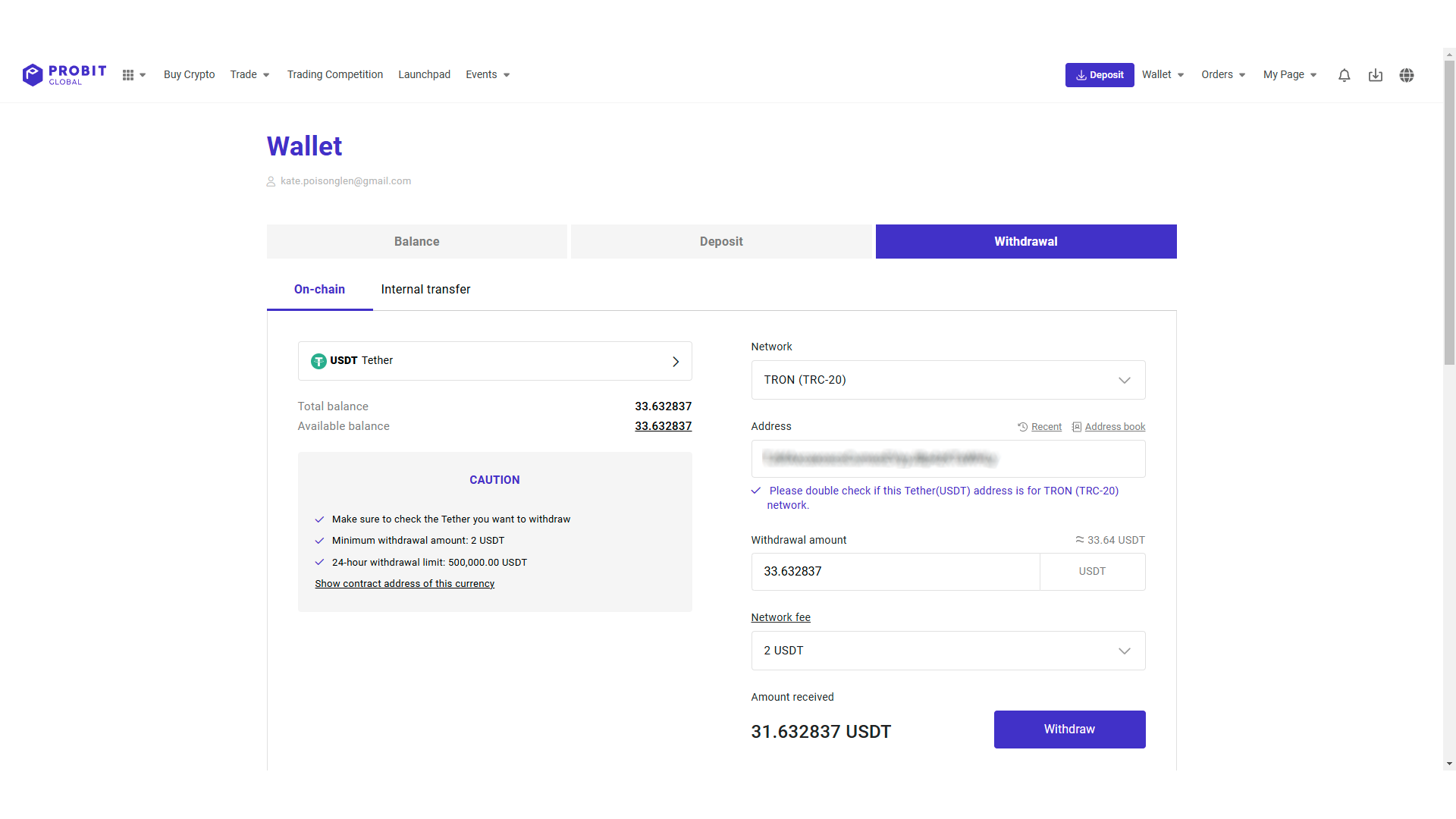Click the kate.poisonglen@gmail.com email text

(x=346, y=181)
